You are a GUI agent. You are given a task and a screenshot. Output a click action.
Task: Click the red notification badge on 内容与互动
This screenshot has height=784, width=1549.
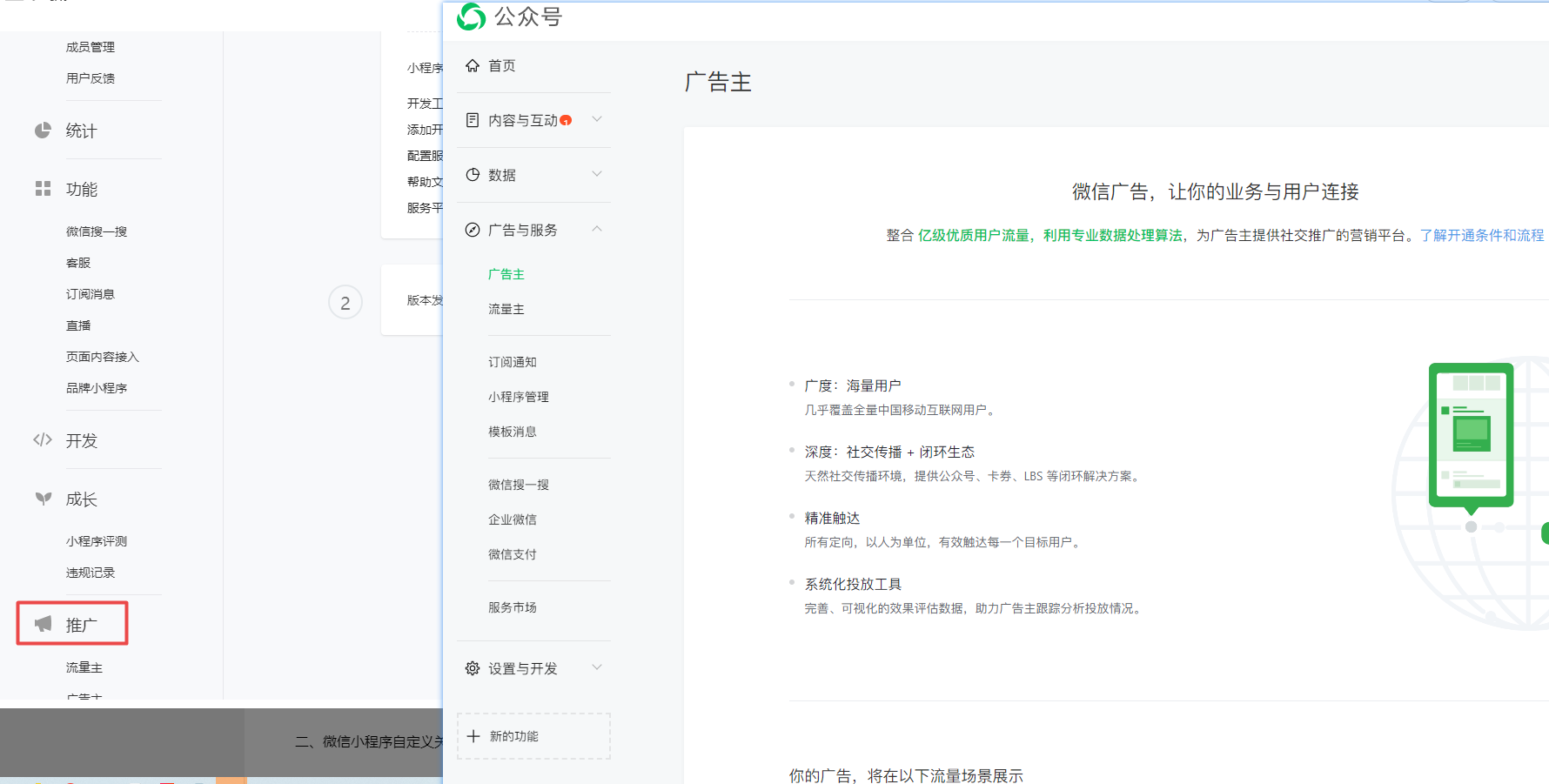click(x=566, y=120)
